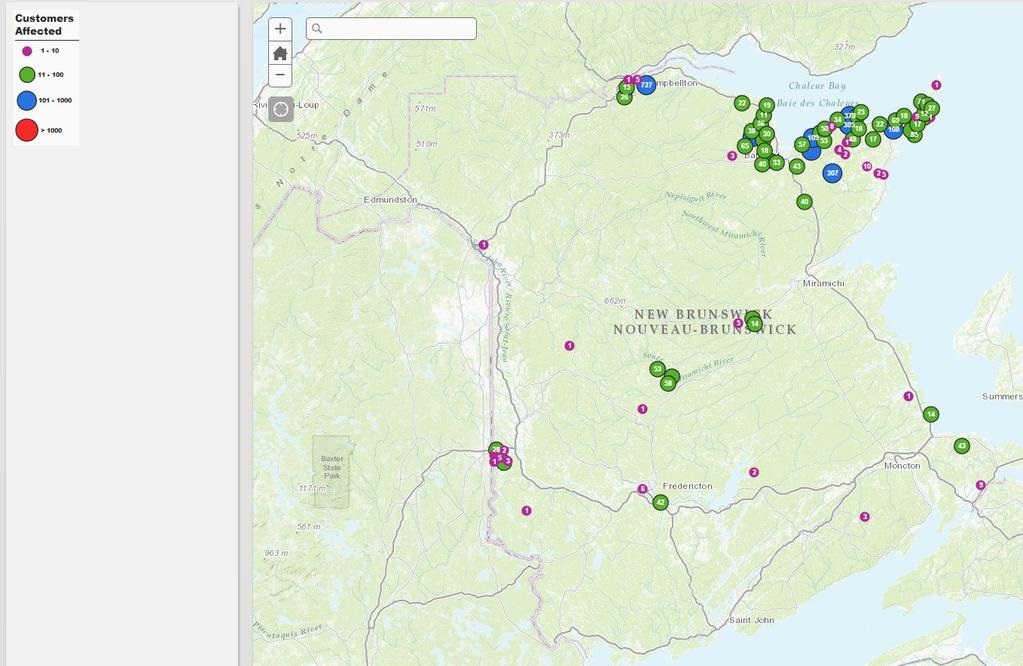Select the green 27 outage marker
Image resolution: width=1023 pixels, height=666 pixels.
[932, 108]
